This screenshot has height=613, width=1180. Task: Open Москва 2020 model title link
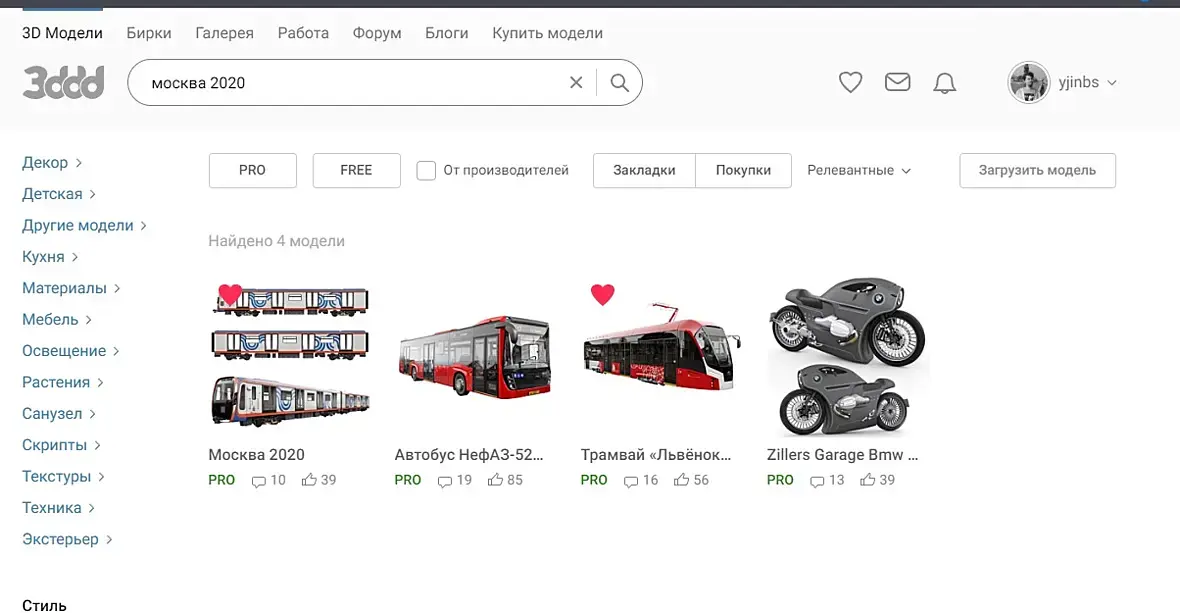[x=257, y=455]
